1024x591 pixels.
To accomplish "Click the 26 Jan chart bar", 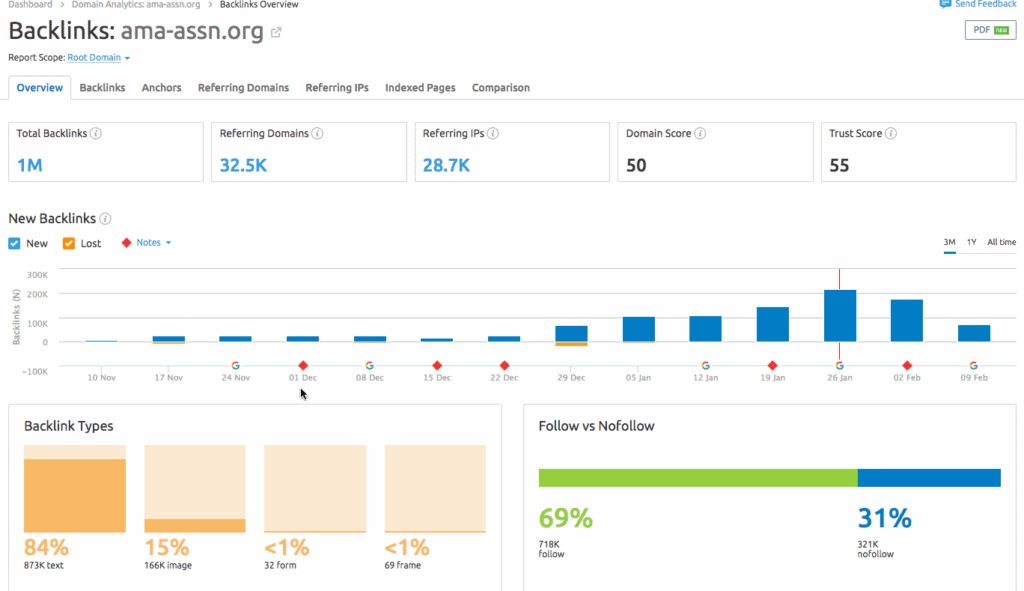I will (x=840, y=315).
